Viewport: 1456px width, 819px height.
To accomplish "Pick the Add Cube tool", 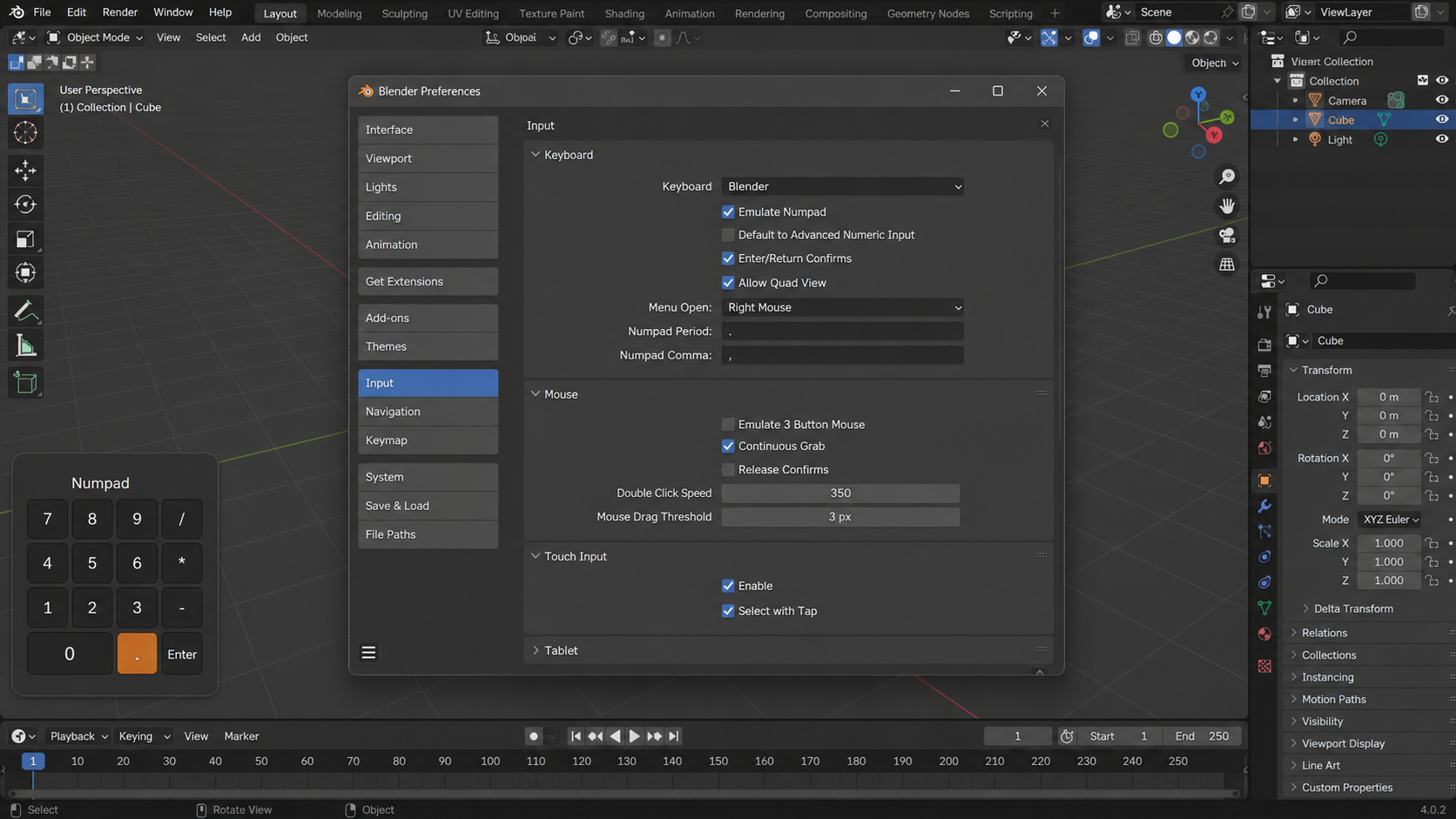I will click(25, 383).
